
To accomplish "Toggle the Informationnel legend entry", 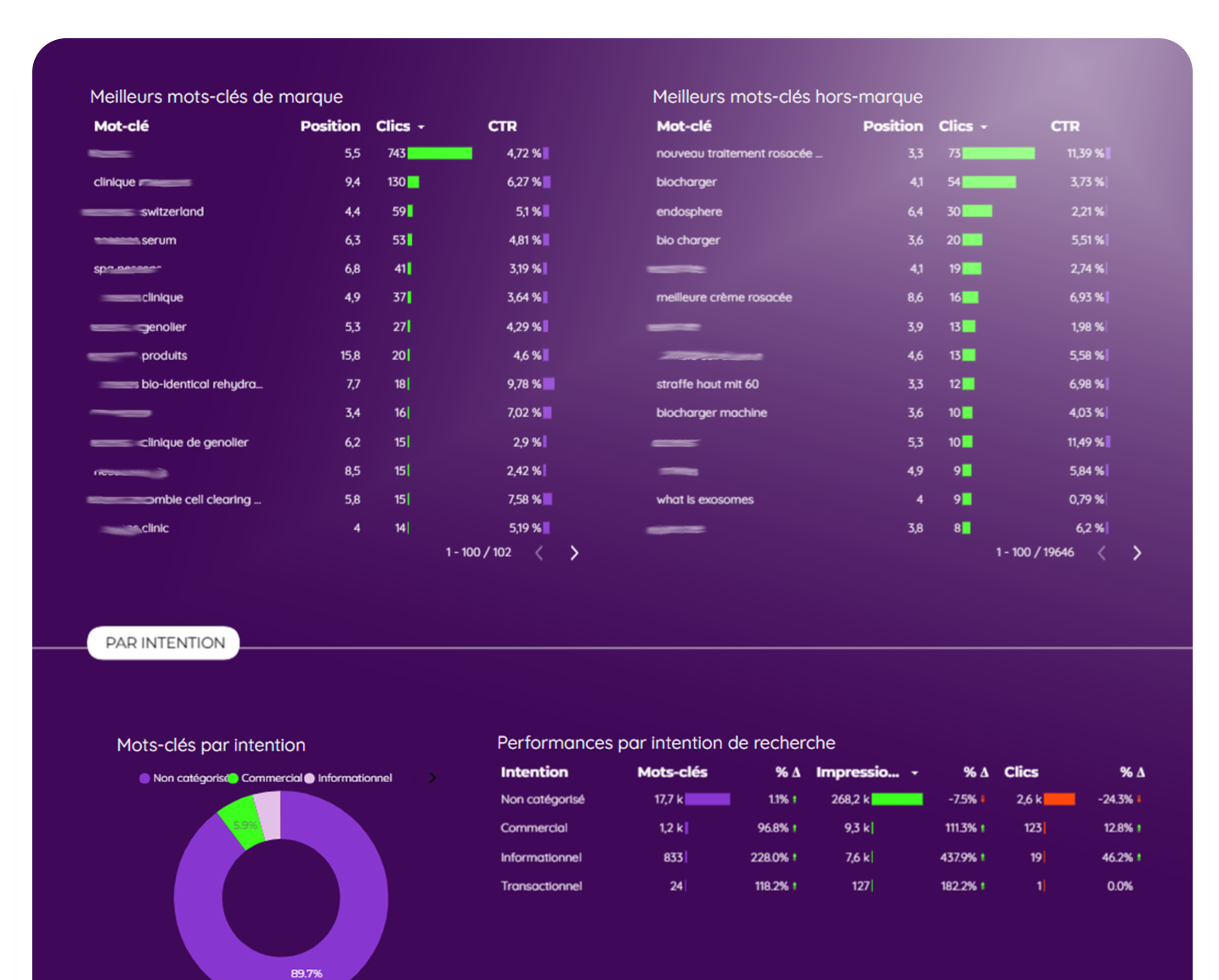I will (x=352, y=778).
